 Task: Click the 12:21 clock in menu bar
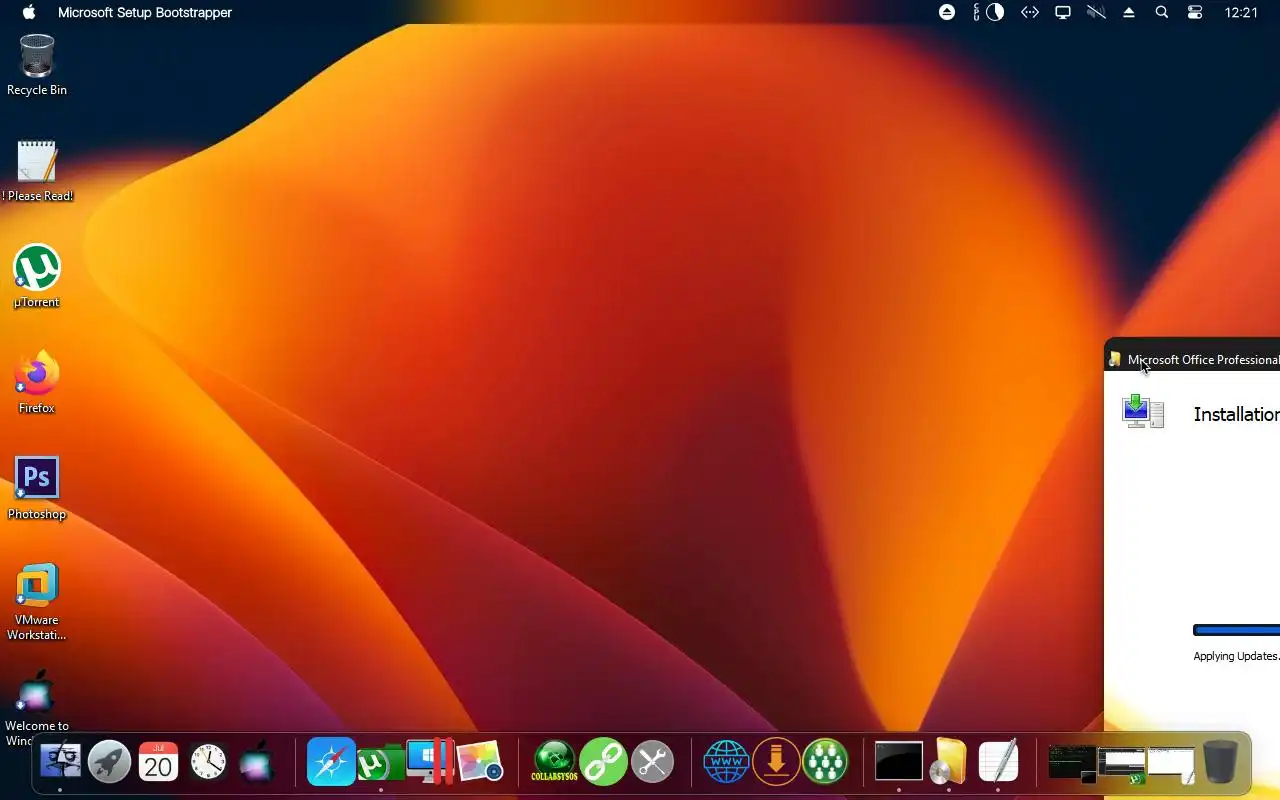(x=1241, y=12)
